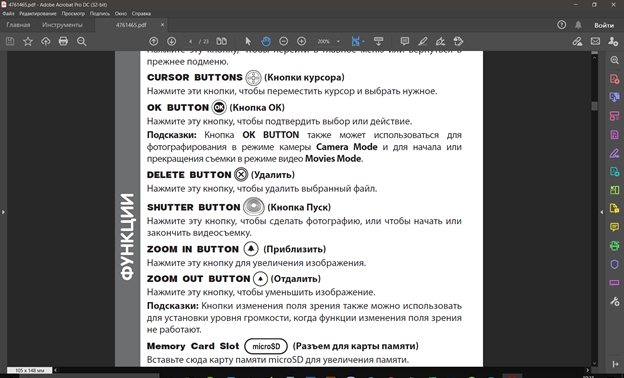
Task: Add the file to favorites with the star
Action: (x=28, y=41)
